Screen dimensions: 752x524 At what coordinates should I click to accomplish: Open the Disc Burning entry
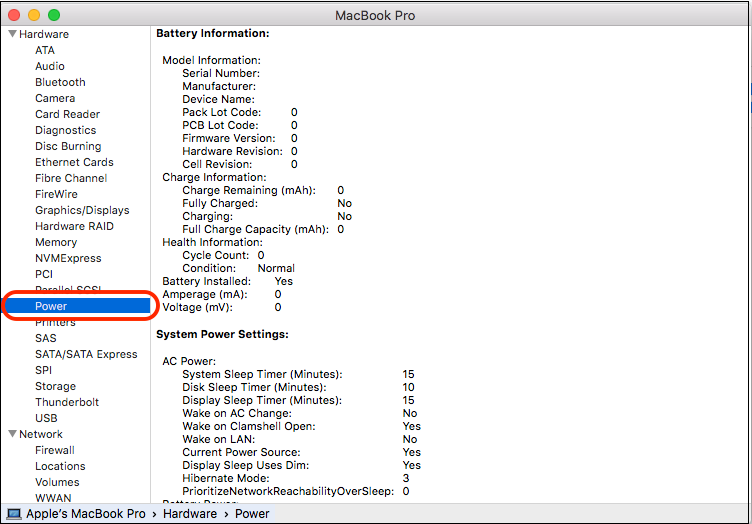tap(68, 146)
